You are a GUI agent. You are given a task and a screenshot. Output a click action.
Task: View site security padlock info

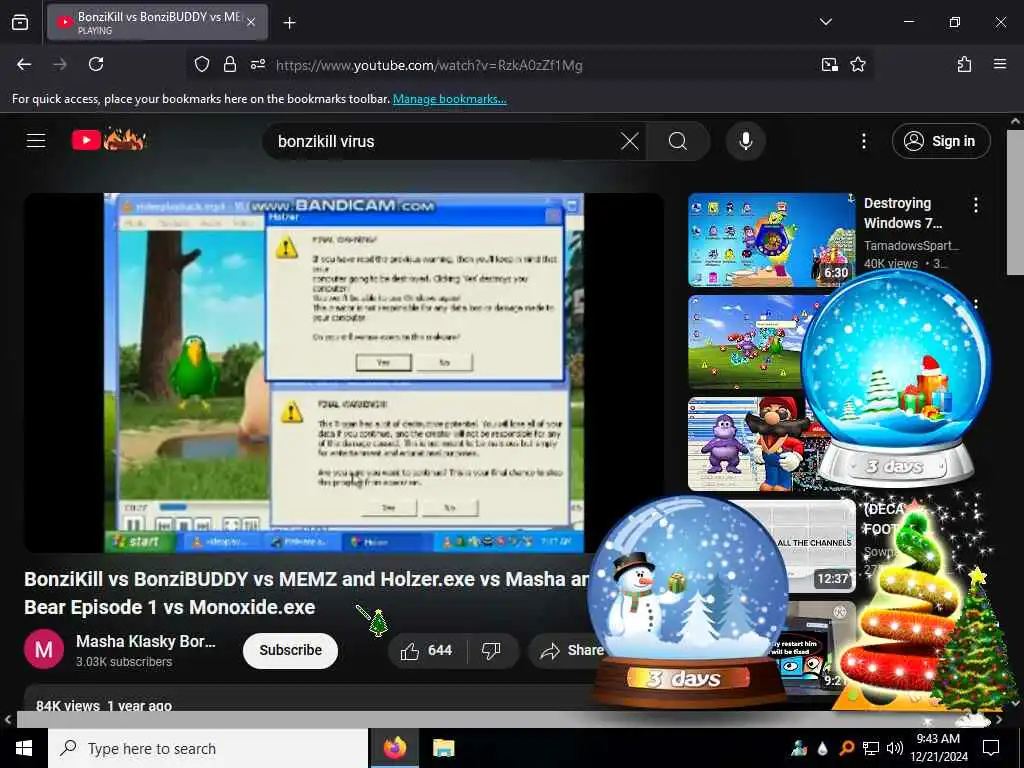[x=229, y=65]
